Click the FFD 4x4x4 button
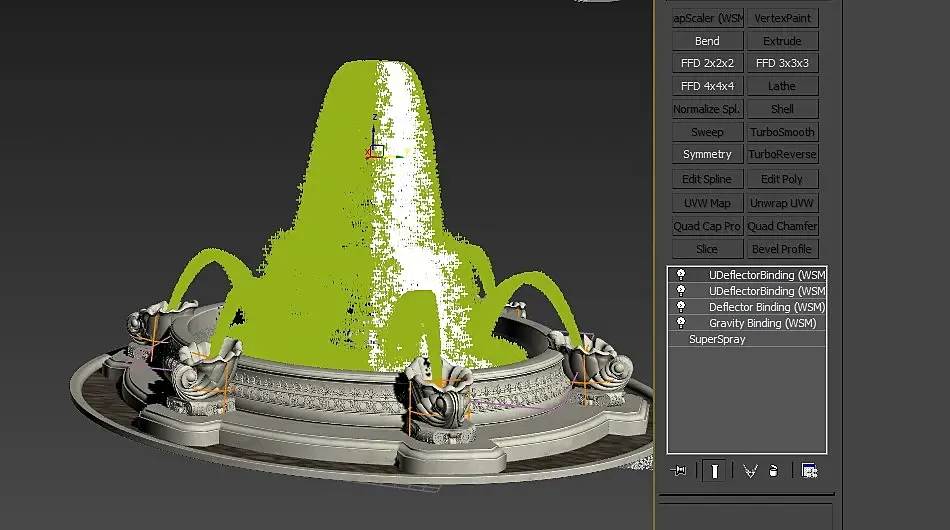 (707, 86)
